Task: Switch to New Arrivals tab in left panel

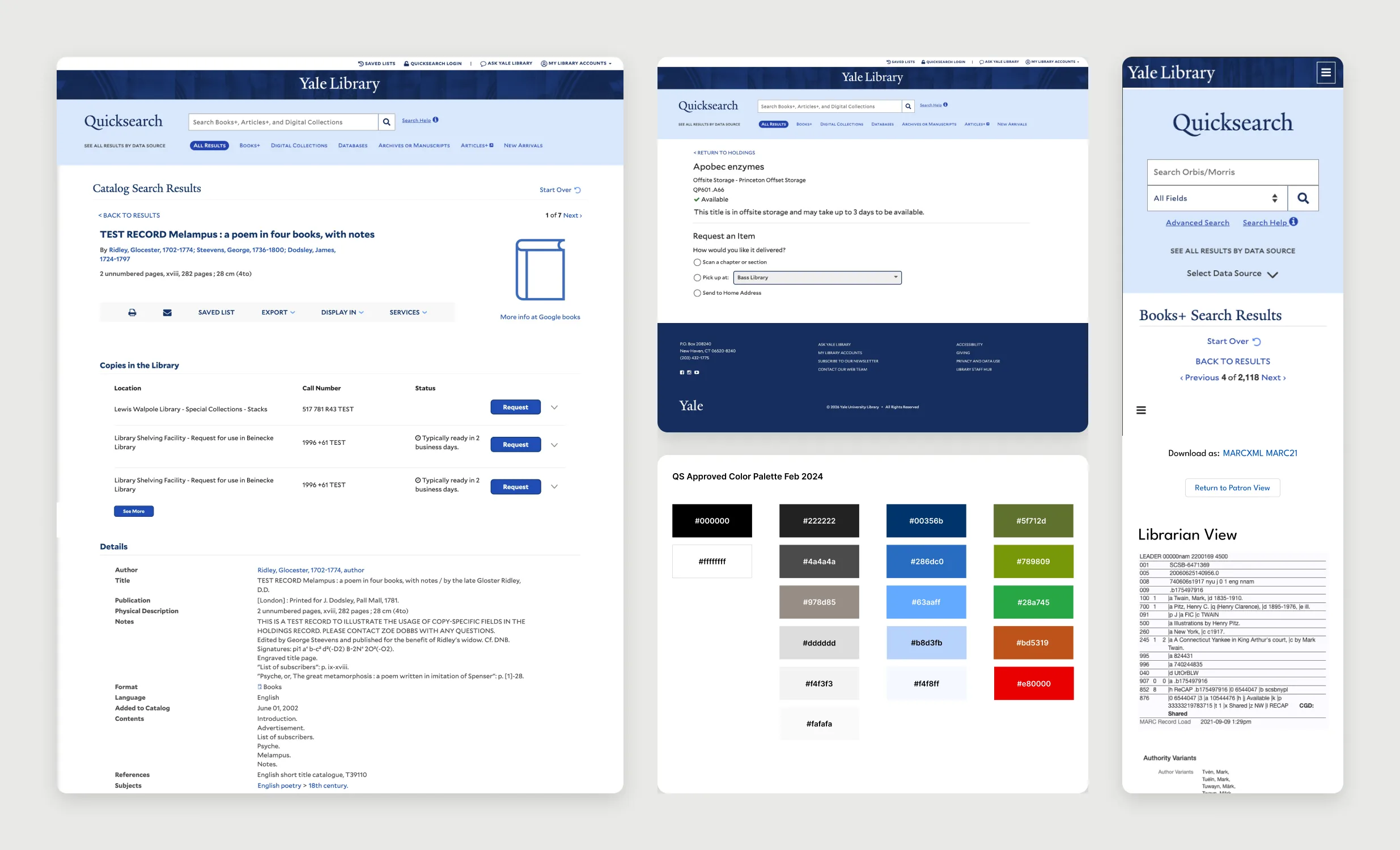Action: (523, 146)
